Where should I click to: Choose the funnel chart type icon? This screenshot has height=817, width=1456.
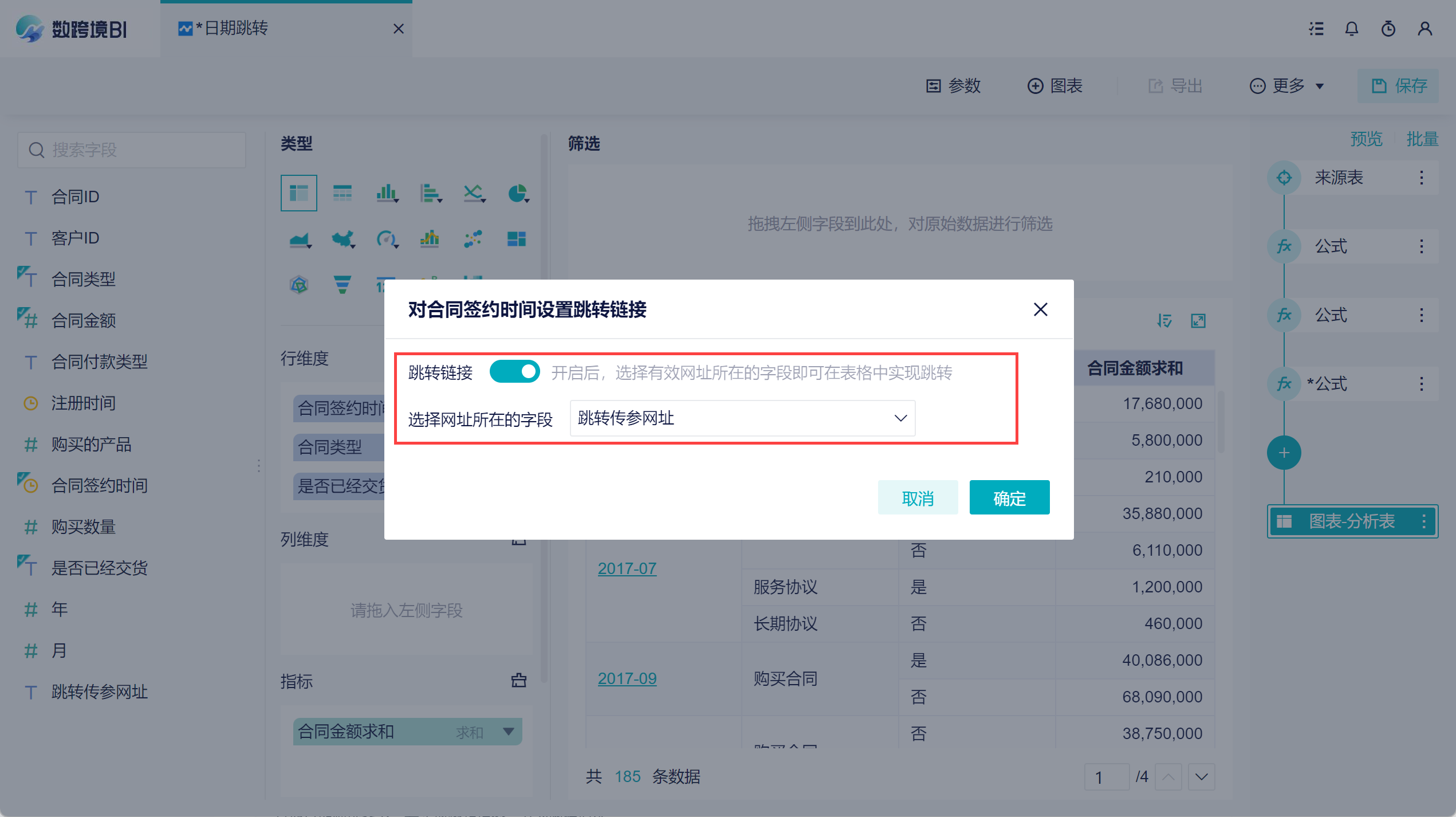coord(343,284)
